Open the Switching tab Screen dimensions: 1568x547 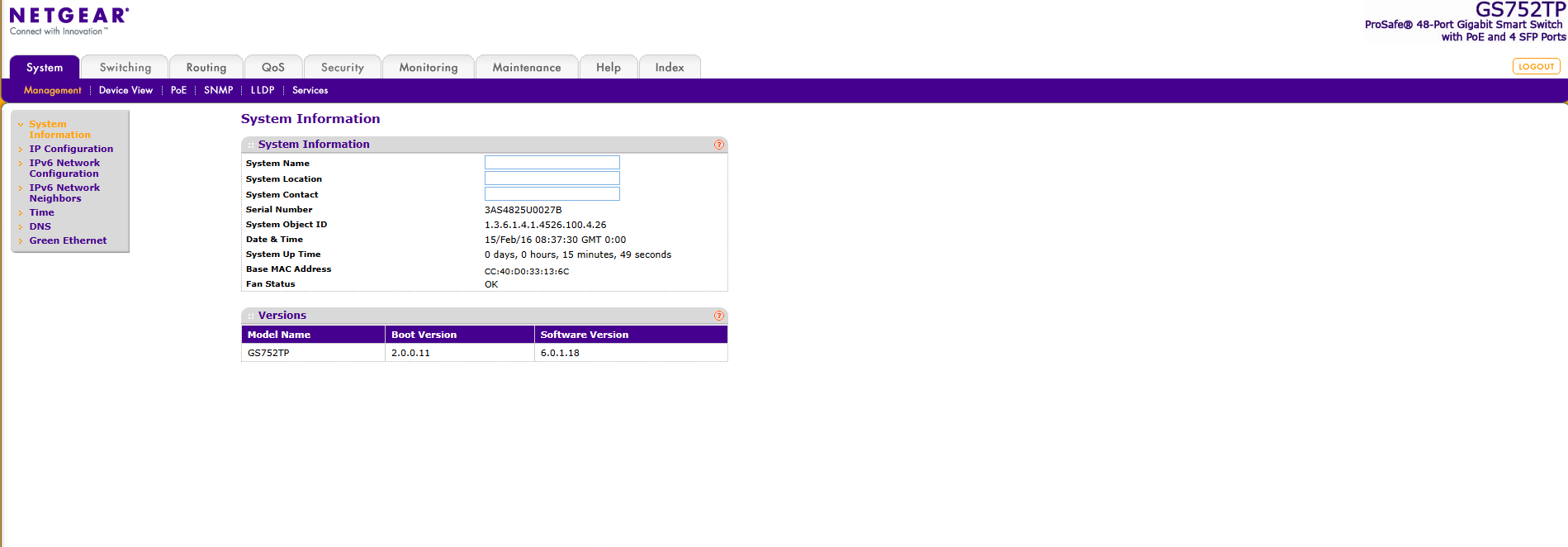[125, 68]
